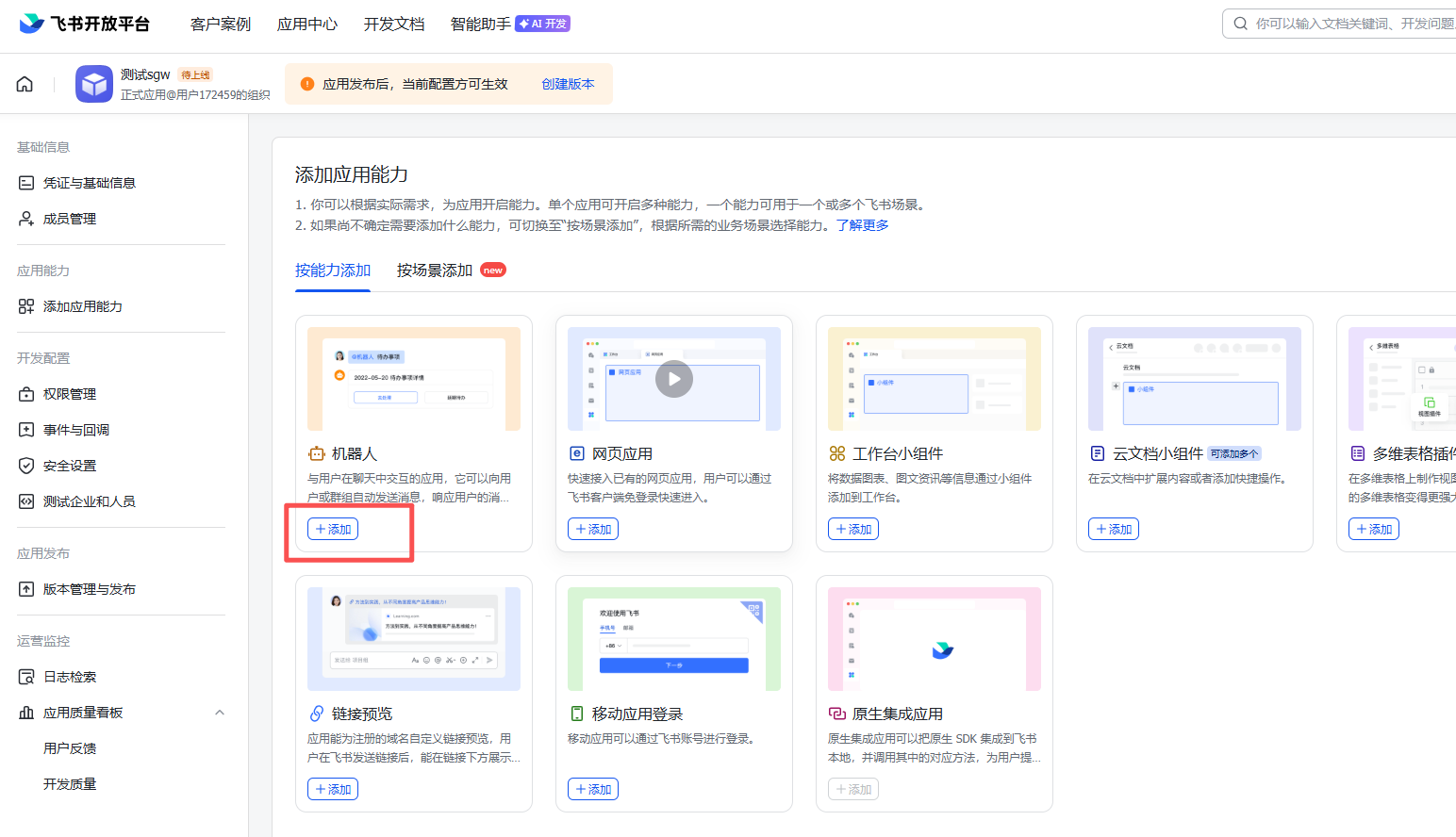This screenshot has height=837, width=1456.
Task: Add the 机器人 capability
Action: (x=332, y=529)
